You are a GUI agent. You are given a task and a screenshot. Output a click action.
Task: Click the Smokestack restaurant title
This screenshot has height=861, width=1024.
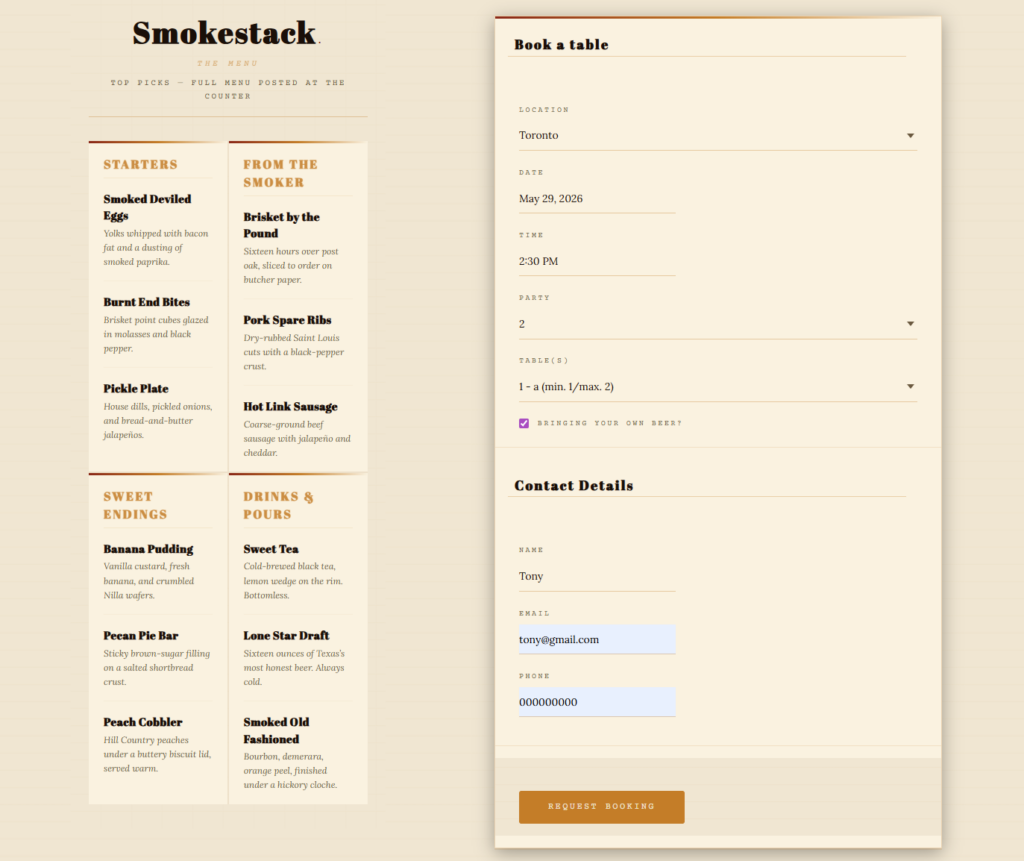pyautogui.click(x=225, y=33)
